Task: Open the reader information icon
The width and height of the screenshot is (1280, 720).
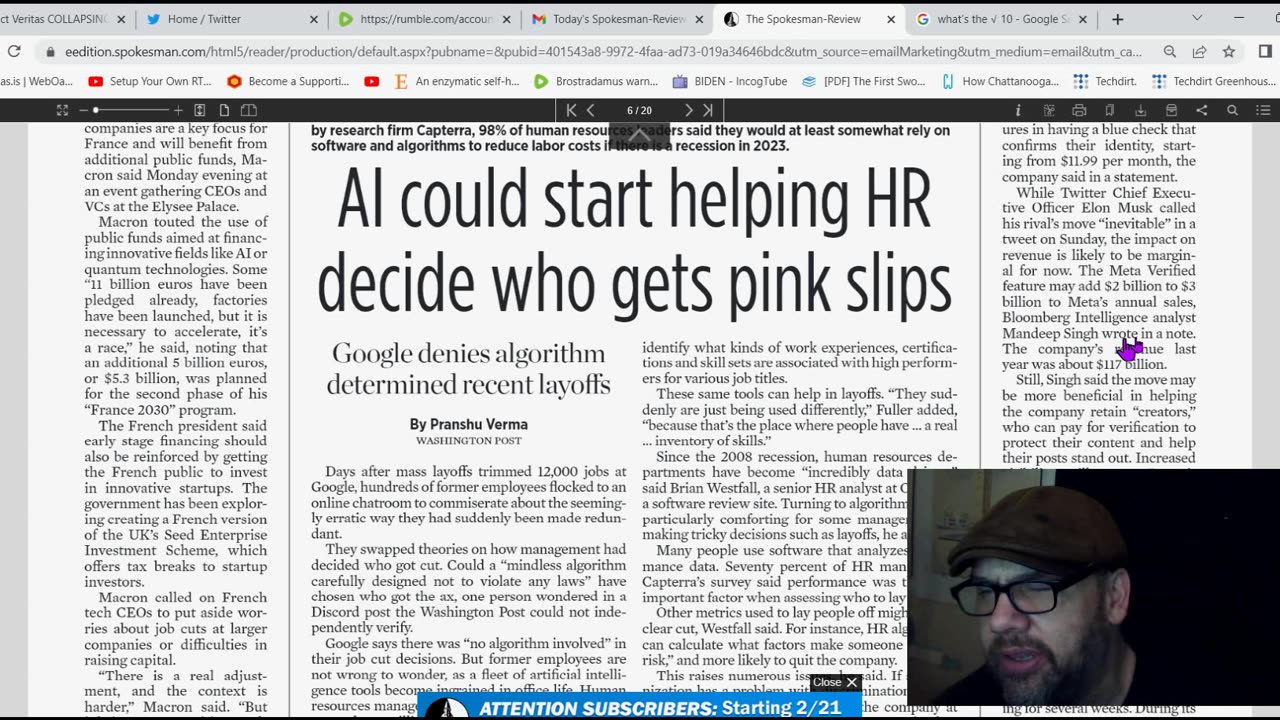Action: click(1018, 110)
